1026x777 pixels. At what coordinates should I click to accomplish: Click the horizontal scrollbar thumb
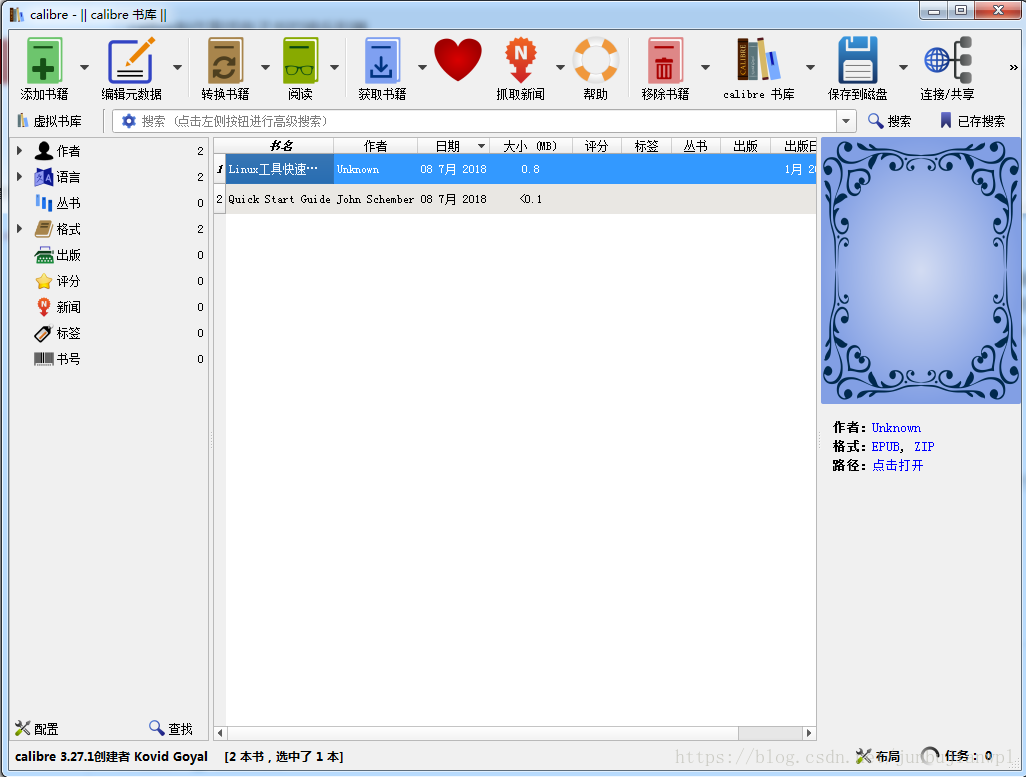click(x=483, y=733)
